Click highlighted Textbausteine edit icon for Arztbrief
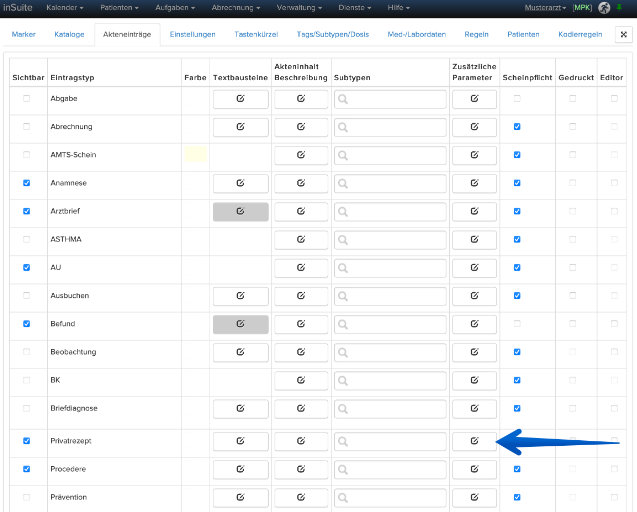This screenshot has height=512, width=637. pos(240,212)
